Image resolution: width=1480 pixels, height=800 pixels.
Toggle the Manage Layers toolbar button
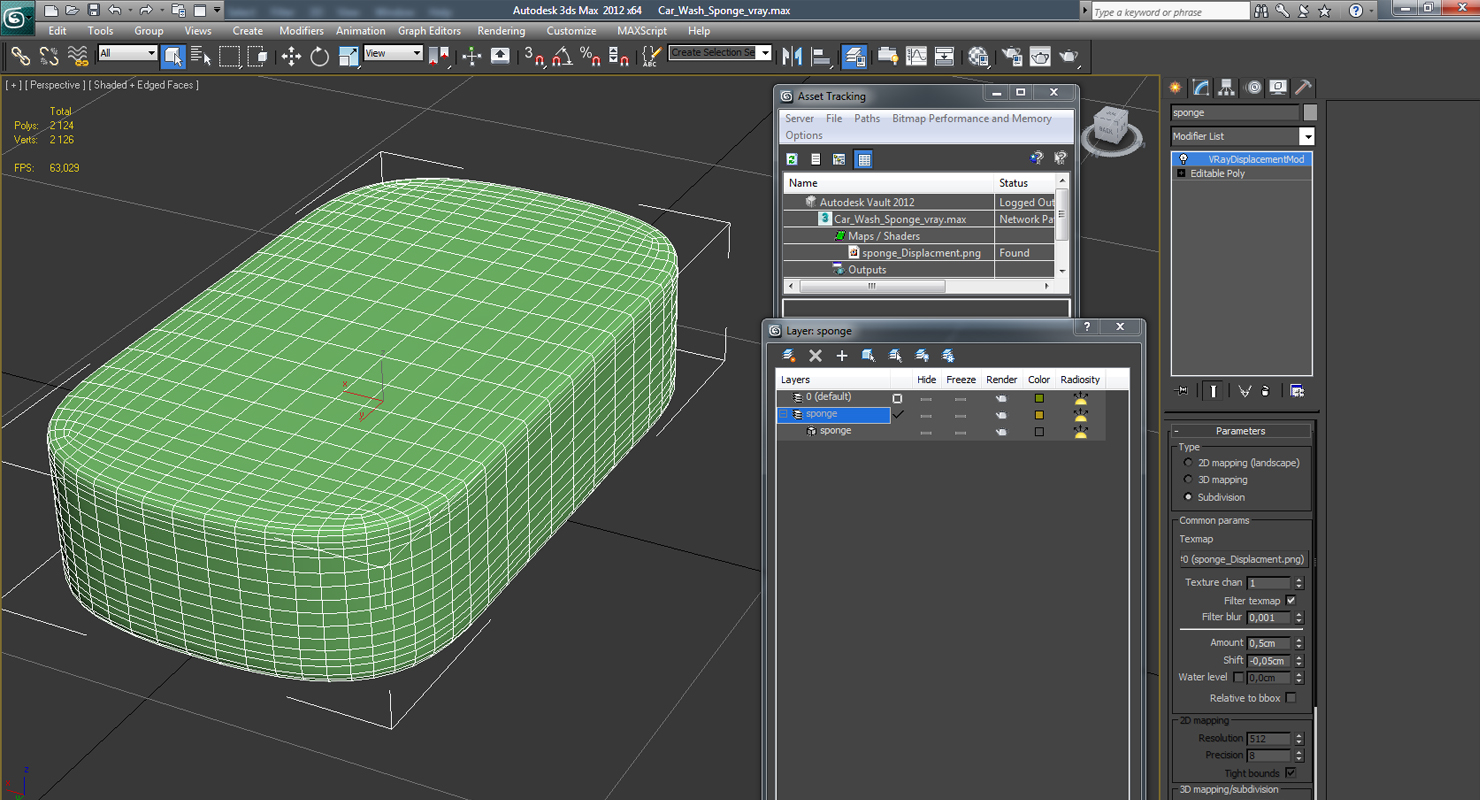tap(855, 56)
